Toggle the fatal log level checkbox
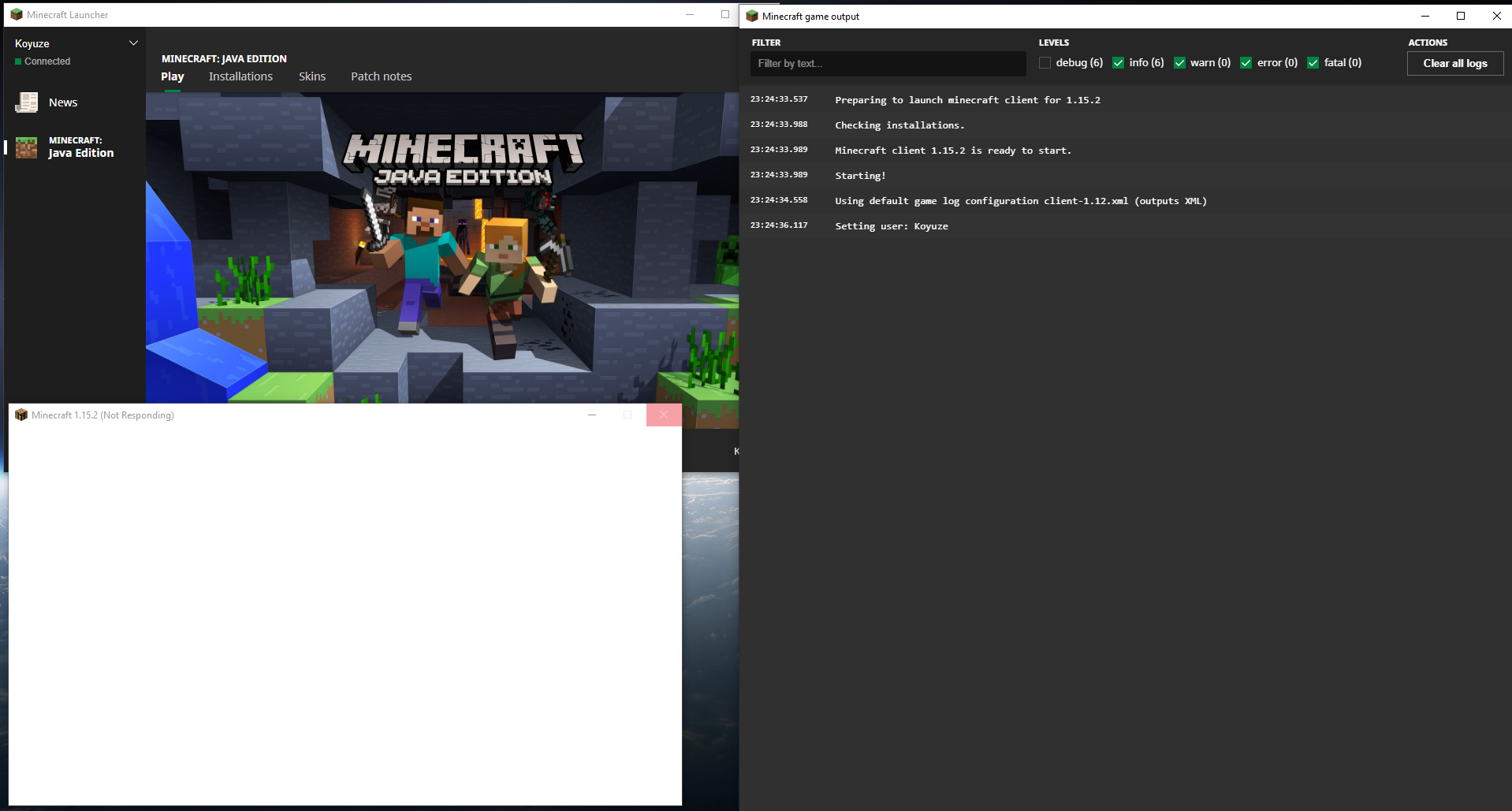 point(1313,63)
